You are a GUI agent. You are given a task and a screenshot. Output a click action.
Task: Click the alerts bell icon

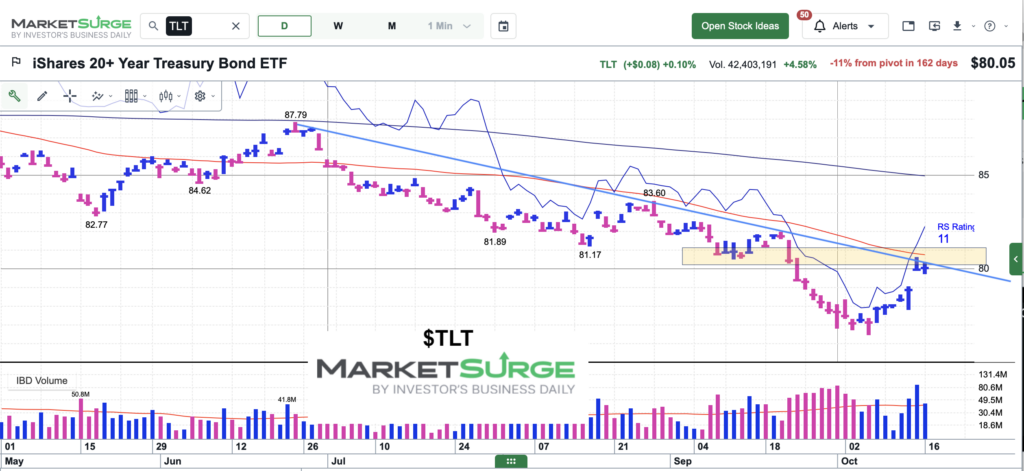tap(820, 26)
